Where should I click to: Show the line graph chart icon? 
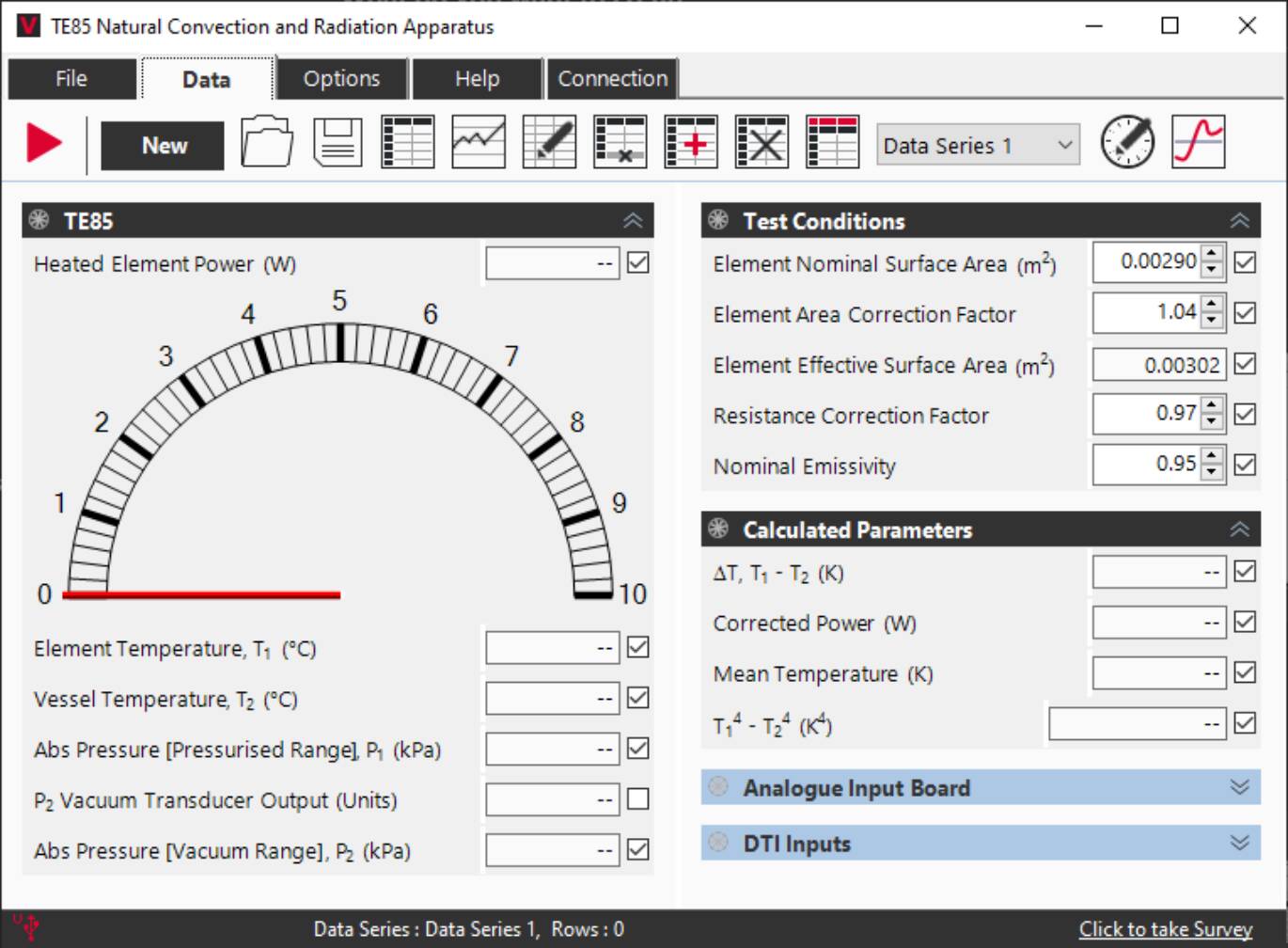[x=479, y=143]
